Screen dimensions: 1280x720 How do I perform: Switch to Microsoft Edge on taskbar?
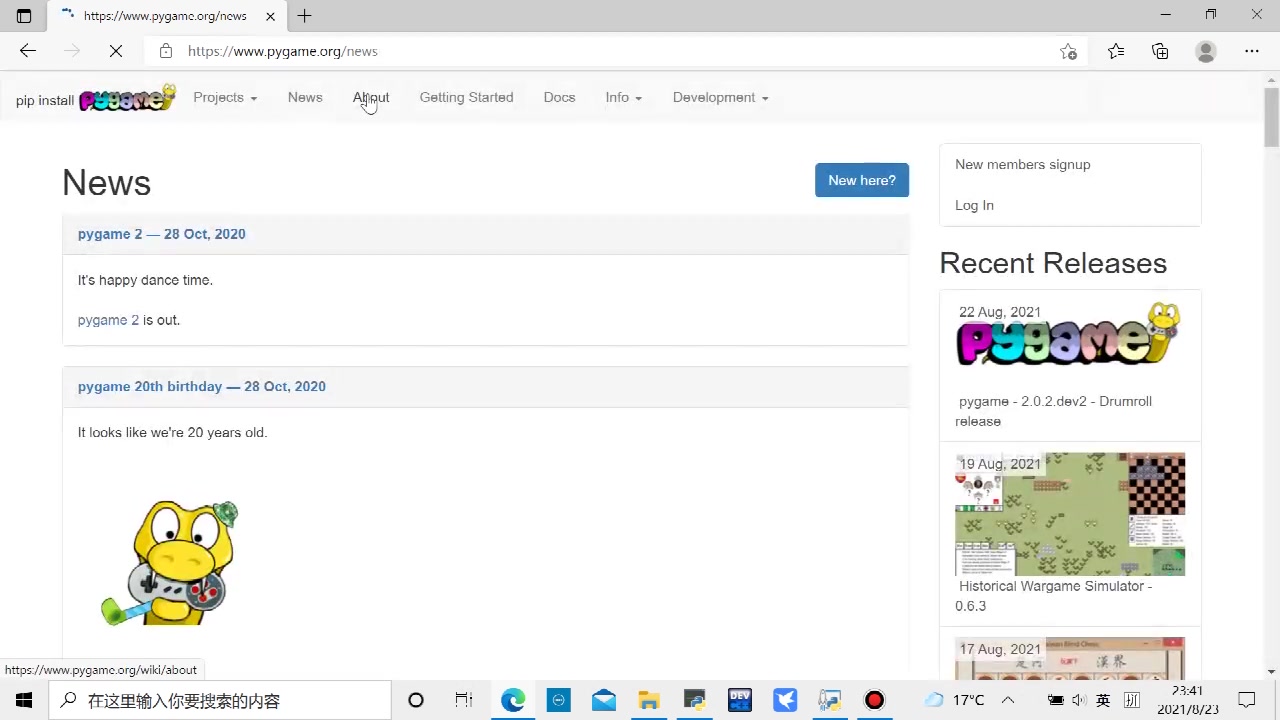[x=513, y=700]
